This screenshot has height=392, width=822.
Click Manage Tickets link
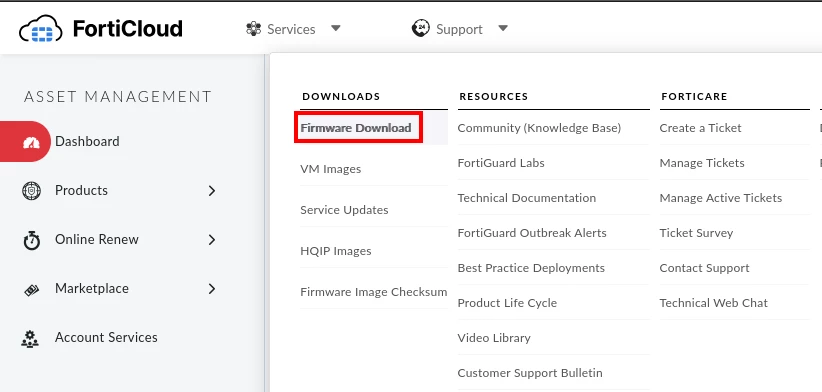click(702, 163)
